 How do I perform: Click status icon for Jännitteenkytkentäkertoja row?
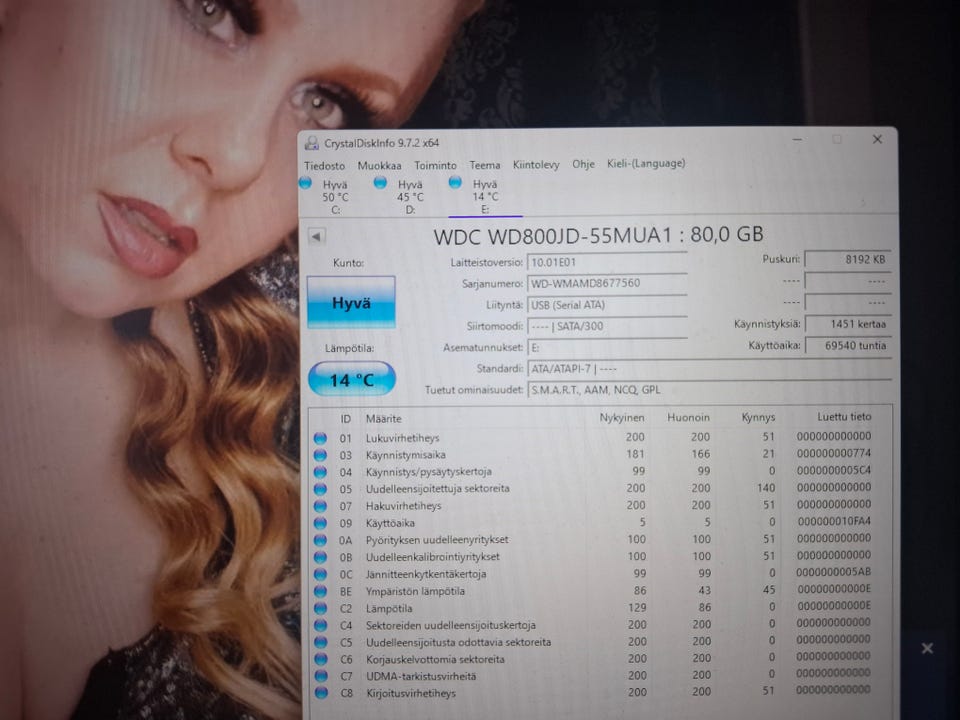(x=320, y=574)
